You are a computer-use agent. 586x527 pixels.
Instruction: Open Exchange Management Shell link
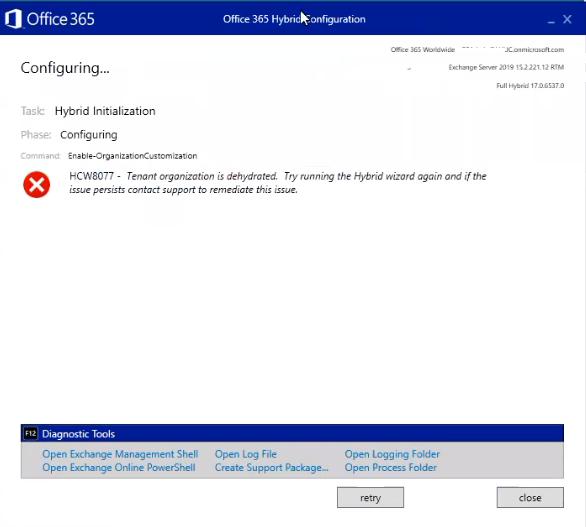120,454
